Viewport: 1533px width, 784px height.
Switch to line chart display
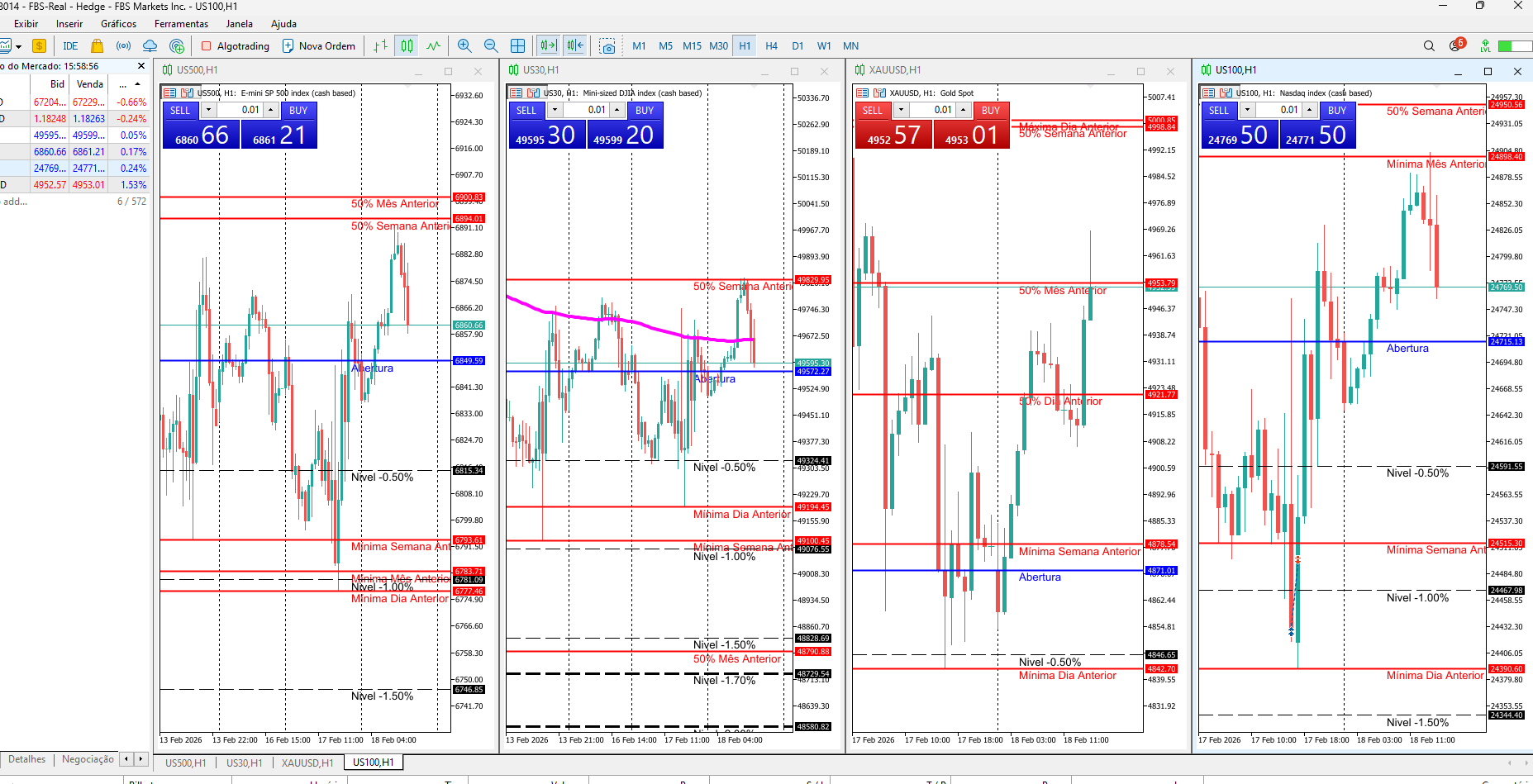434,46
